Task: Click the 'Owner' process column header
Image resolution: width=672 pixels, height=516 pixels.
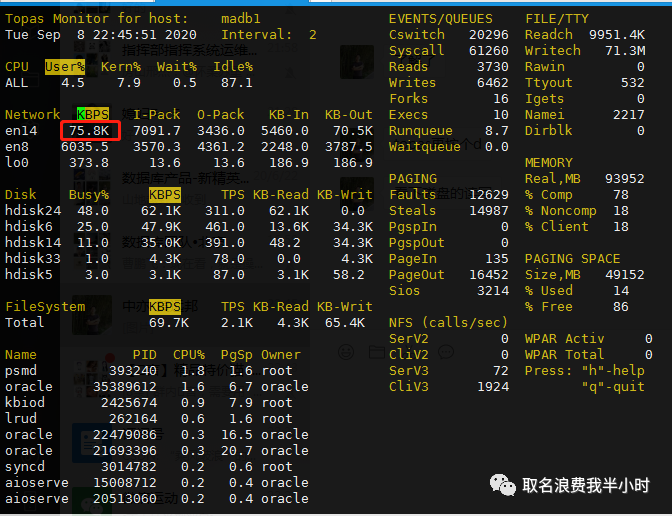Action: point(281,355)
